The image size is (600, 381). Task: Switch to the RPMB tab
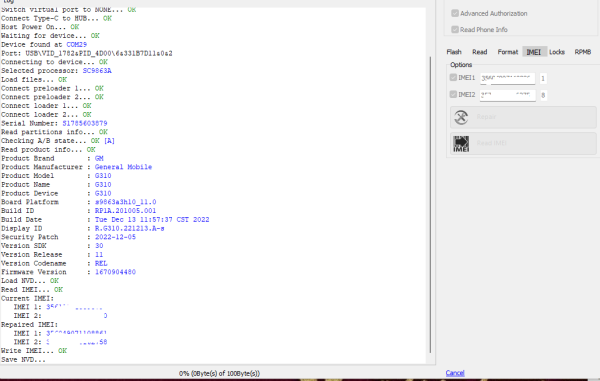tap(582, 52)
